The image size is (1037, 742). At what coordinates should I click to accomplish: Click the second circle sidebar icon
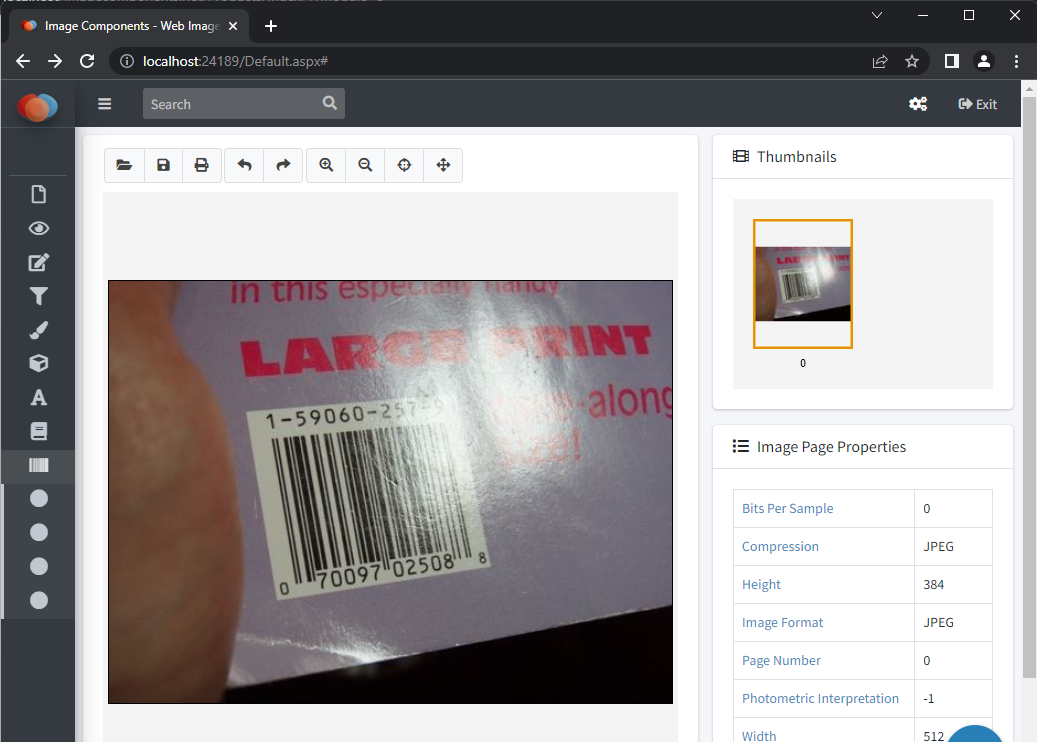[x=39, y=532]
